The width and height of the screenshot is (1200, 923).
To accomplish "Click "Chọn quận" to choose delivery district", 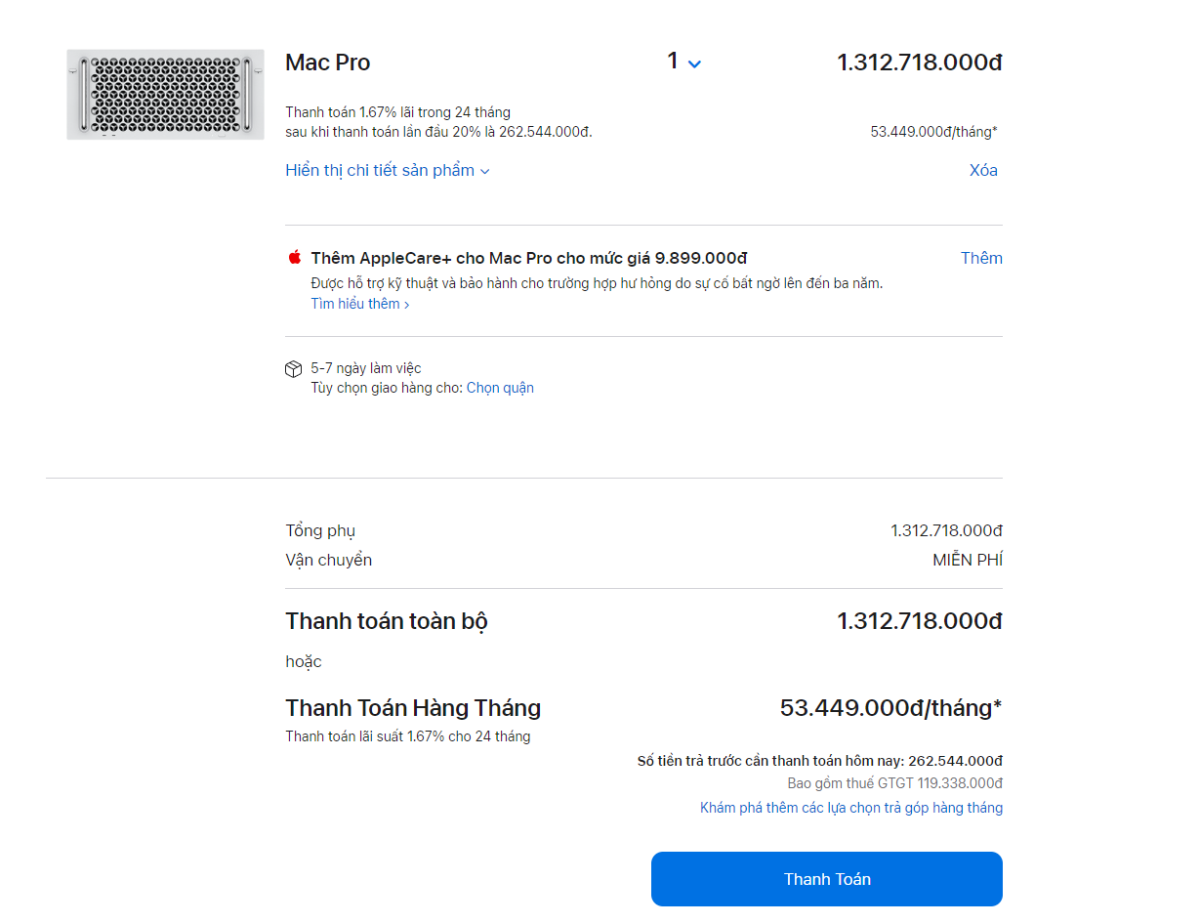I will [x=500, y=387].
